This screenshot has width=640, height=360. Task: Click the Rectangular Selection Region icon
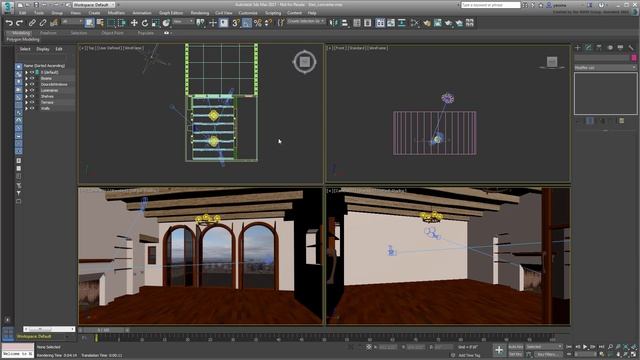(111, 23)
